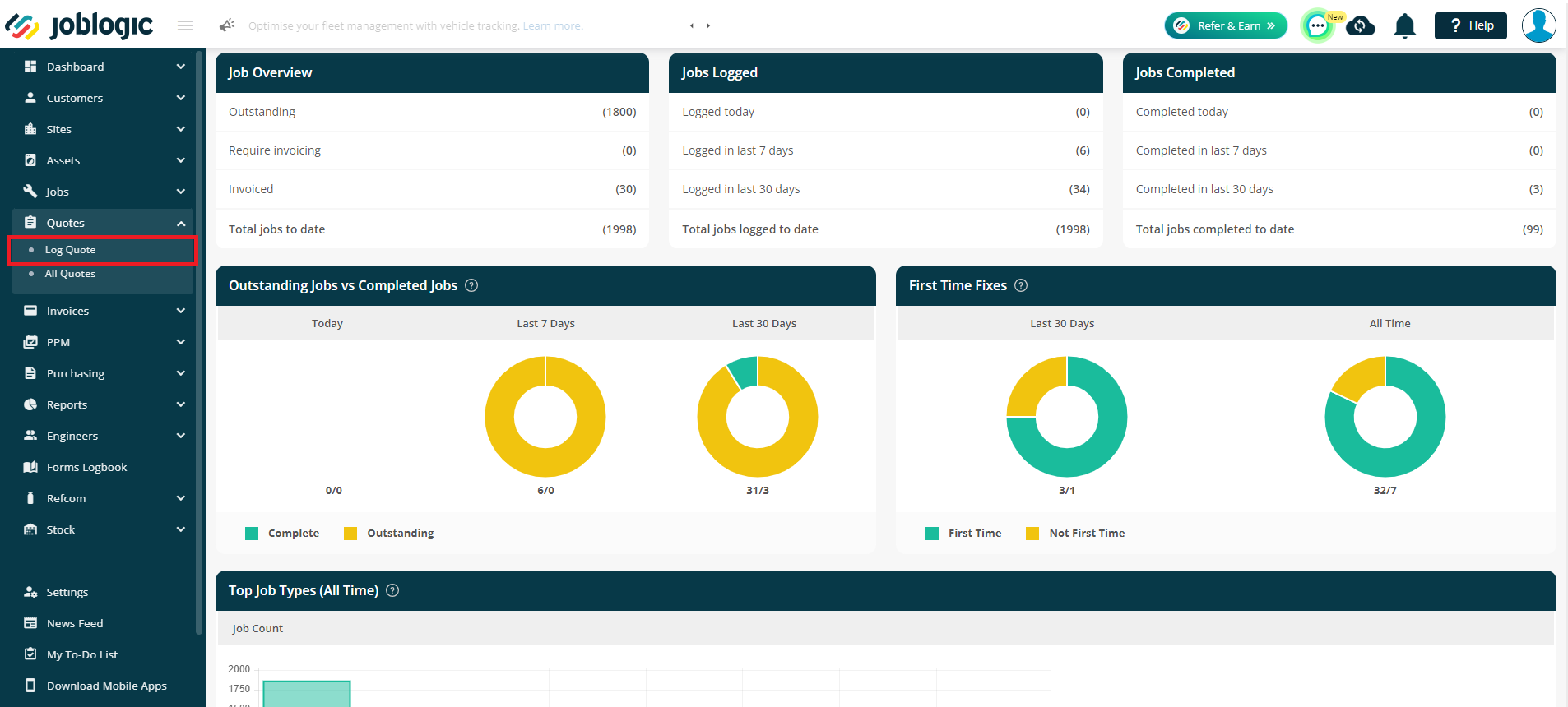Image resolution: width=1568 pixels, height=707 pixels.
Task: Click the PPM calendar icon
Action: [x=30, y=342]
